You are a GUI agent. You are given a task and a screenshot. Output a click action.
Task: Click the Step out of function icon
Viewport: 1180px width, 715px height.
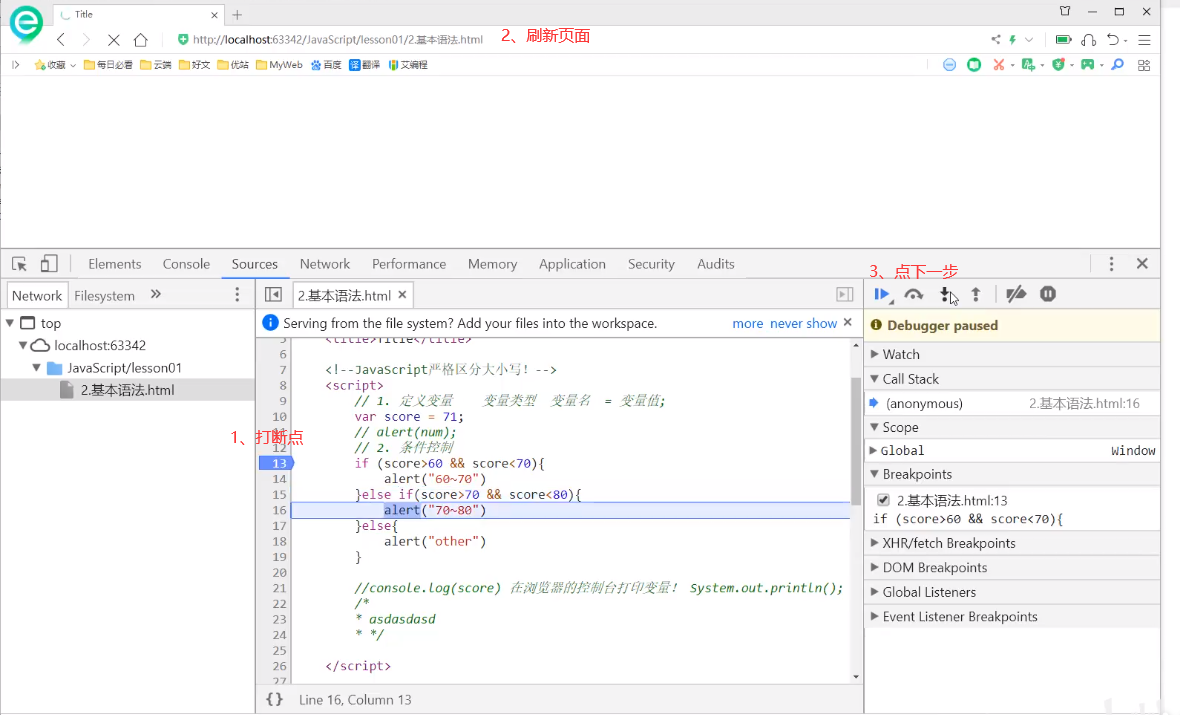tap(976, 294)
